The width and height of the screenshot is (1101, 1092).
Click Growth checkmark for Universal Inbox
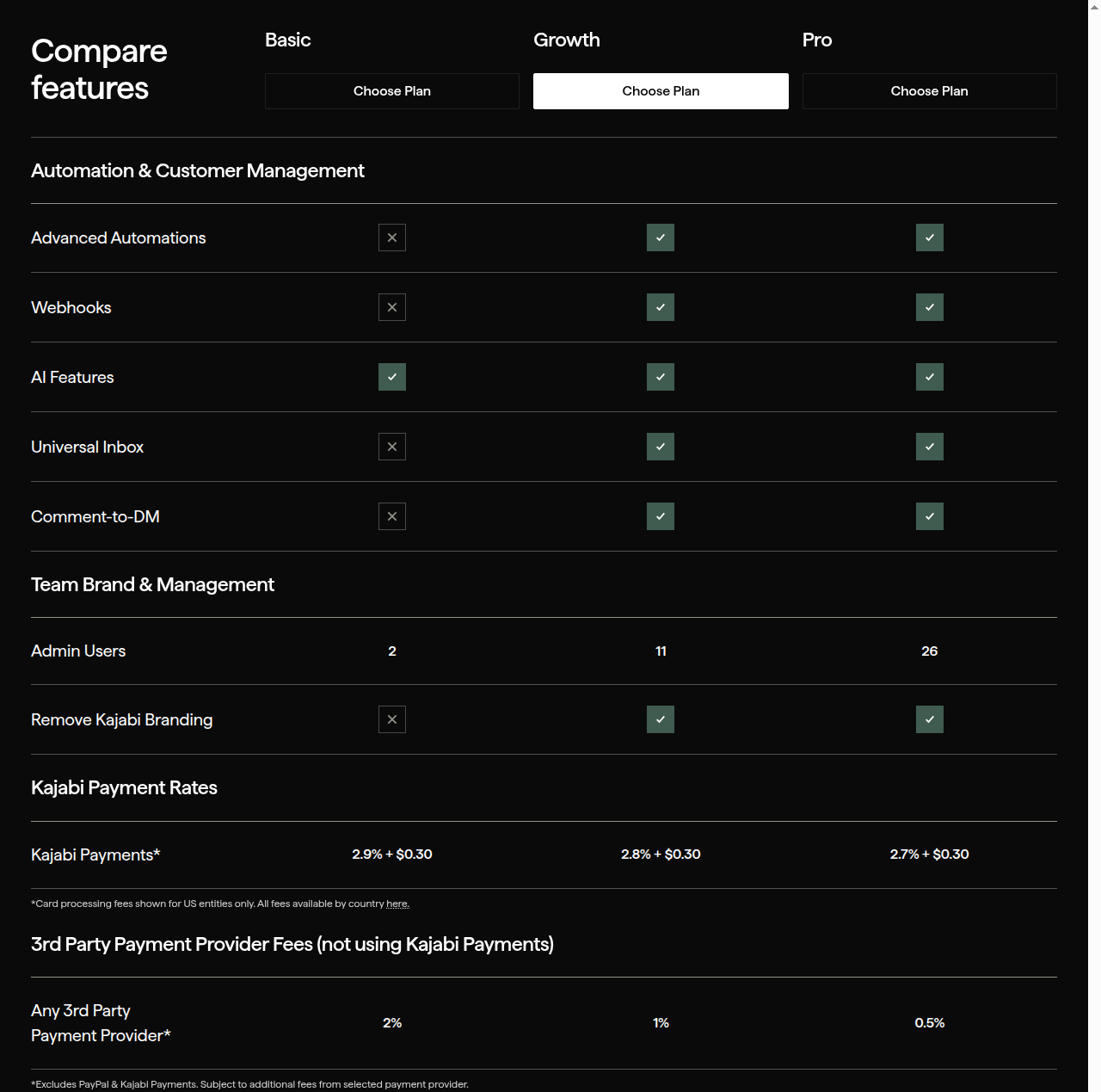661,447
